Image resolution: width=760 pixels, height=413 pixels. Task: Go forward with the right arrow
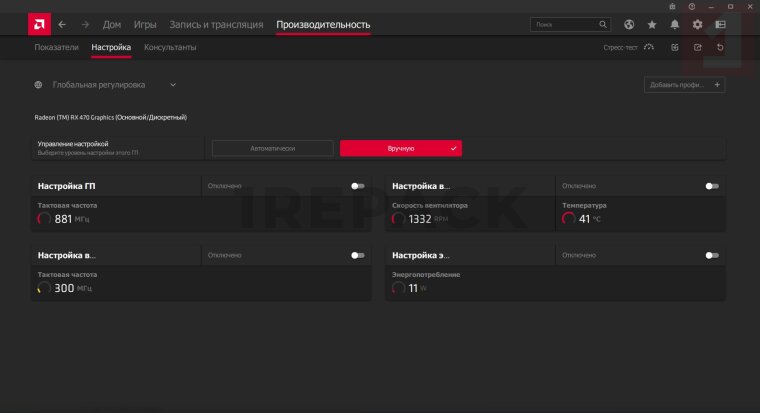coord(85,24)
